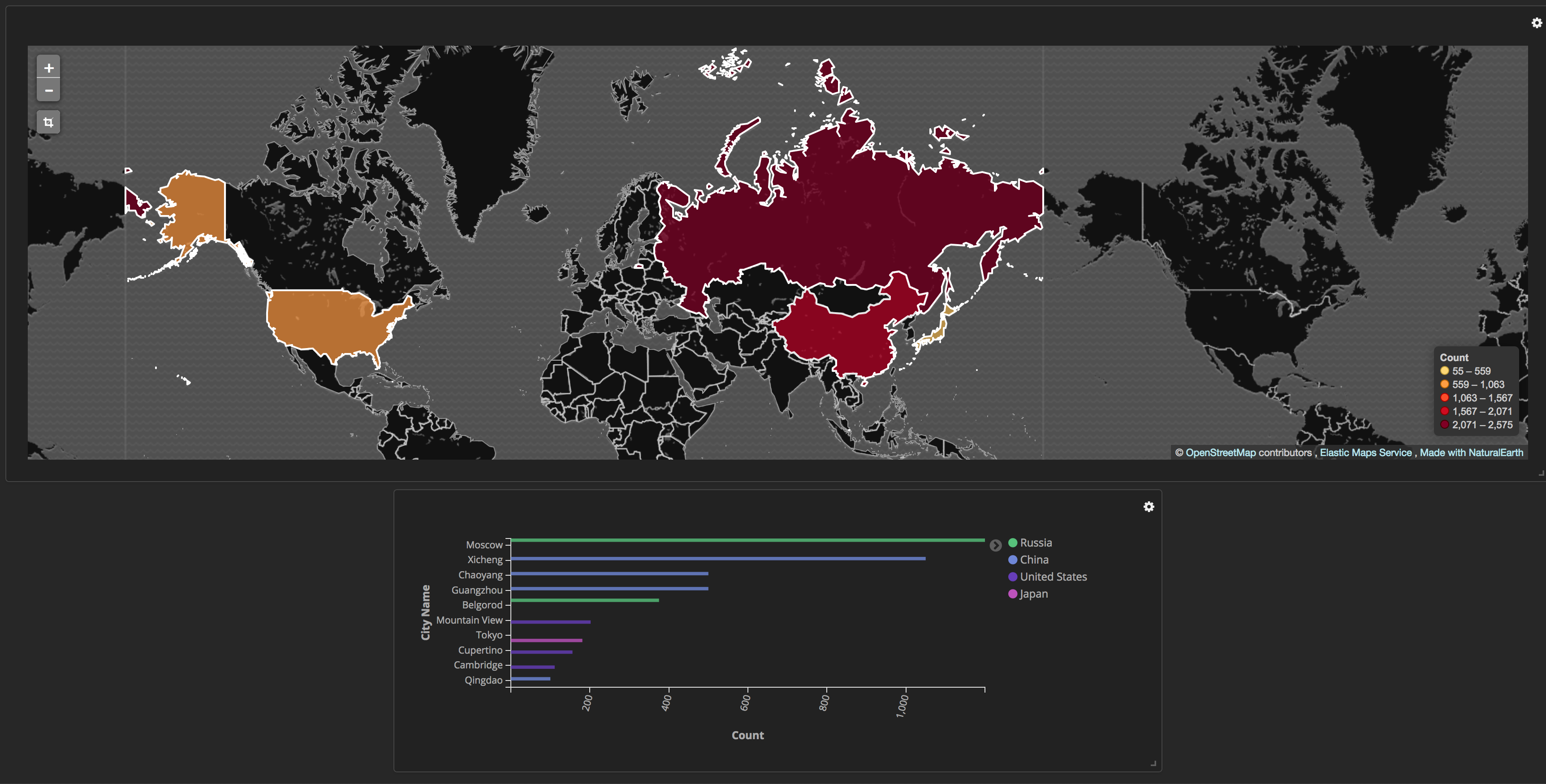Viewport: 1546px width, 784px height.
Task: Collapse the bar chart legend arrow
Action: (996, 545)
